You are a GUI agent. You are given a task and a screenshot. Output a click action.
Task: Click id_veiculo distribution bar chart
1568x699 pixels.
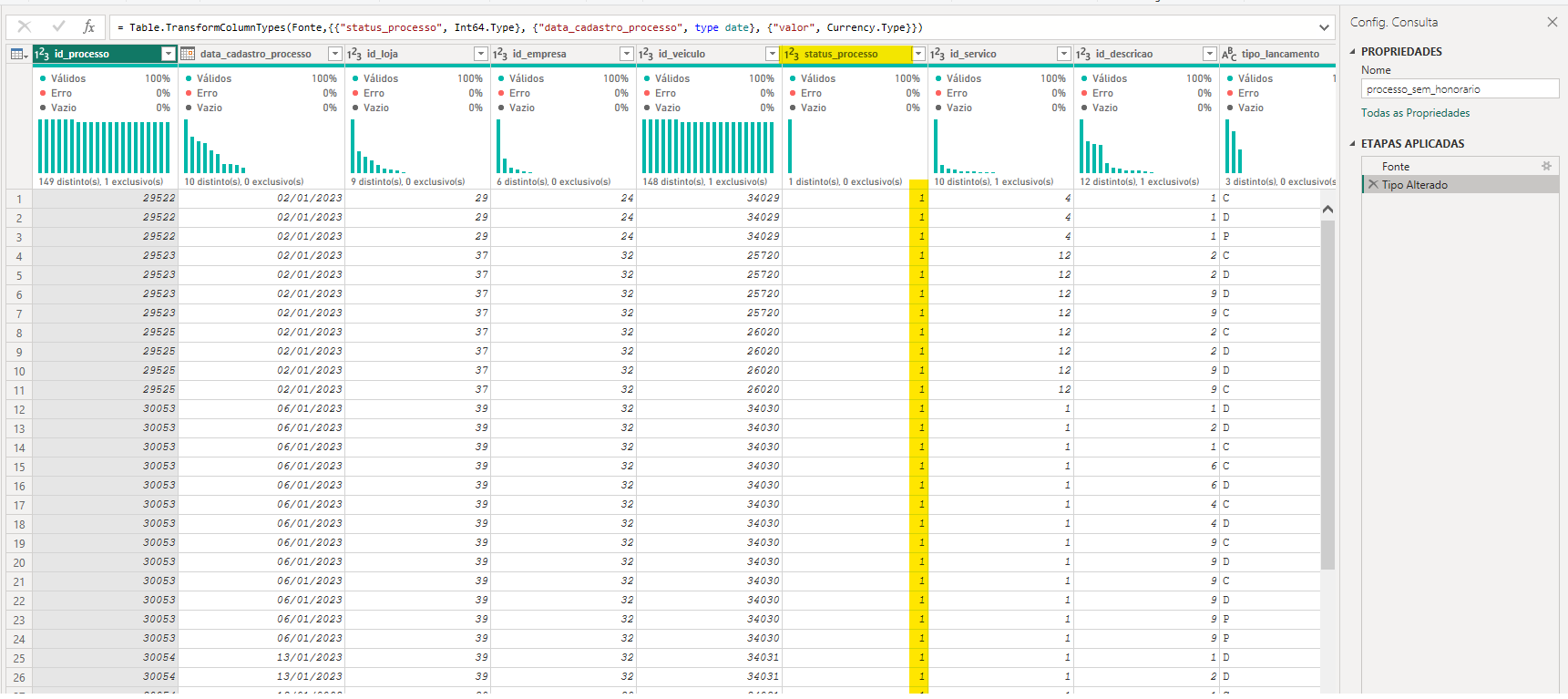pyautogui.click(x=708, y=146)
